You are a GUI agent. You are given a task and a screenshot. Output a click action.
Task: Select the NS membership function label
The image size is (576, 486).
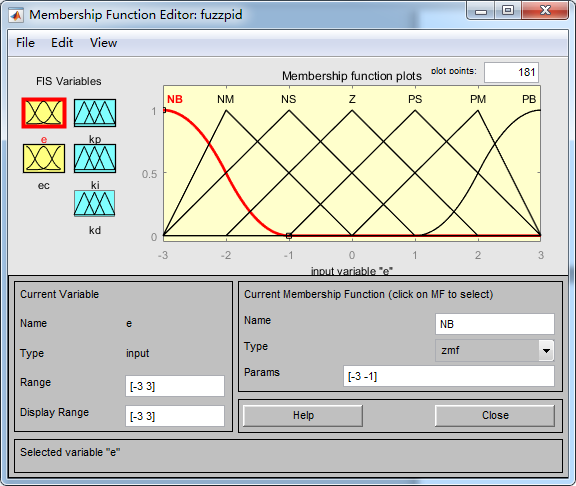[x=289, y=99]
